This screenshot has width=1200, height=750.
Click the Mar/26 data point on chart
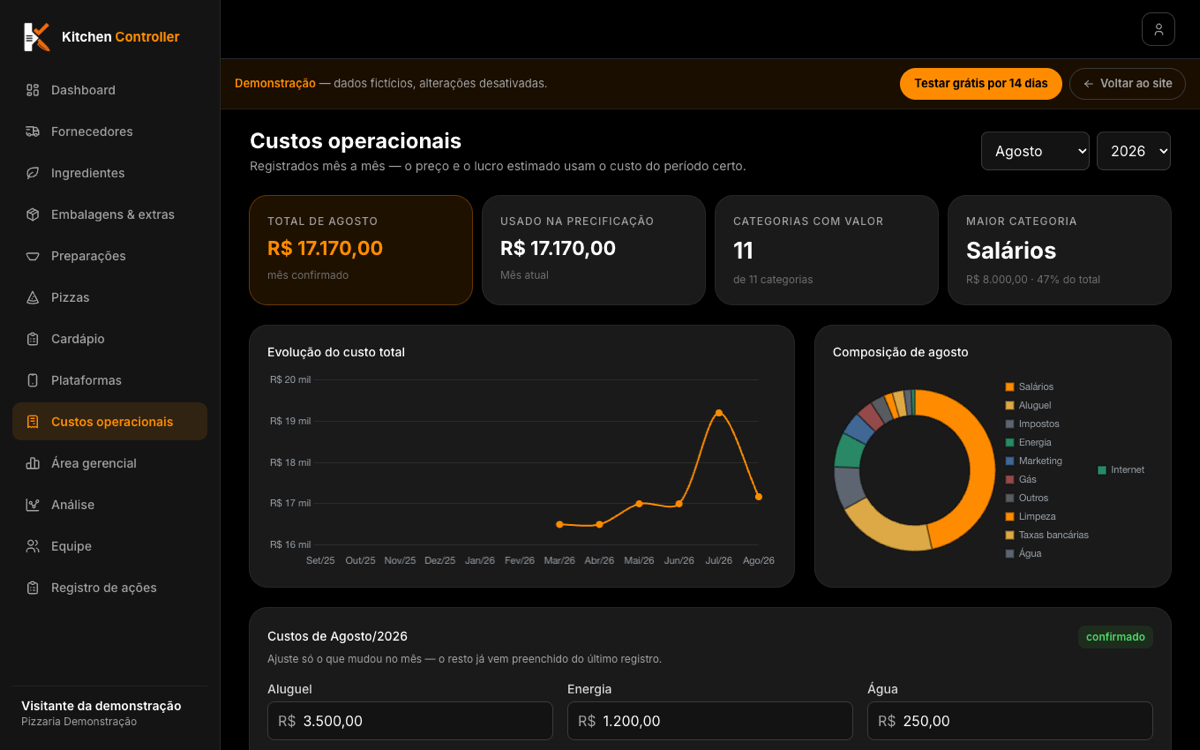tap(559, 524)
